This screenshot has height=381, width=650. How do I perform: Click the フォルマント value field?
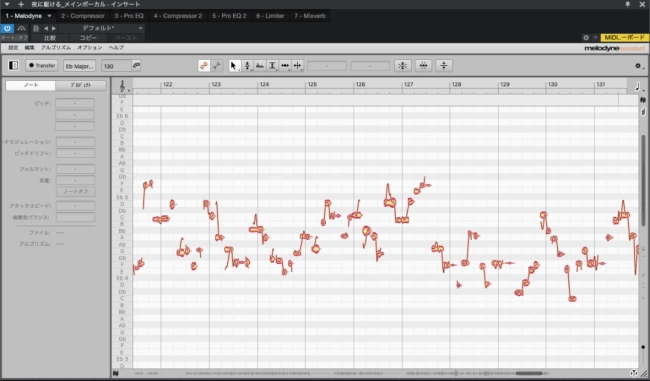(75, 169)
